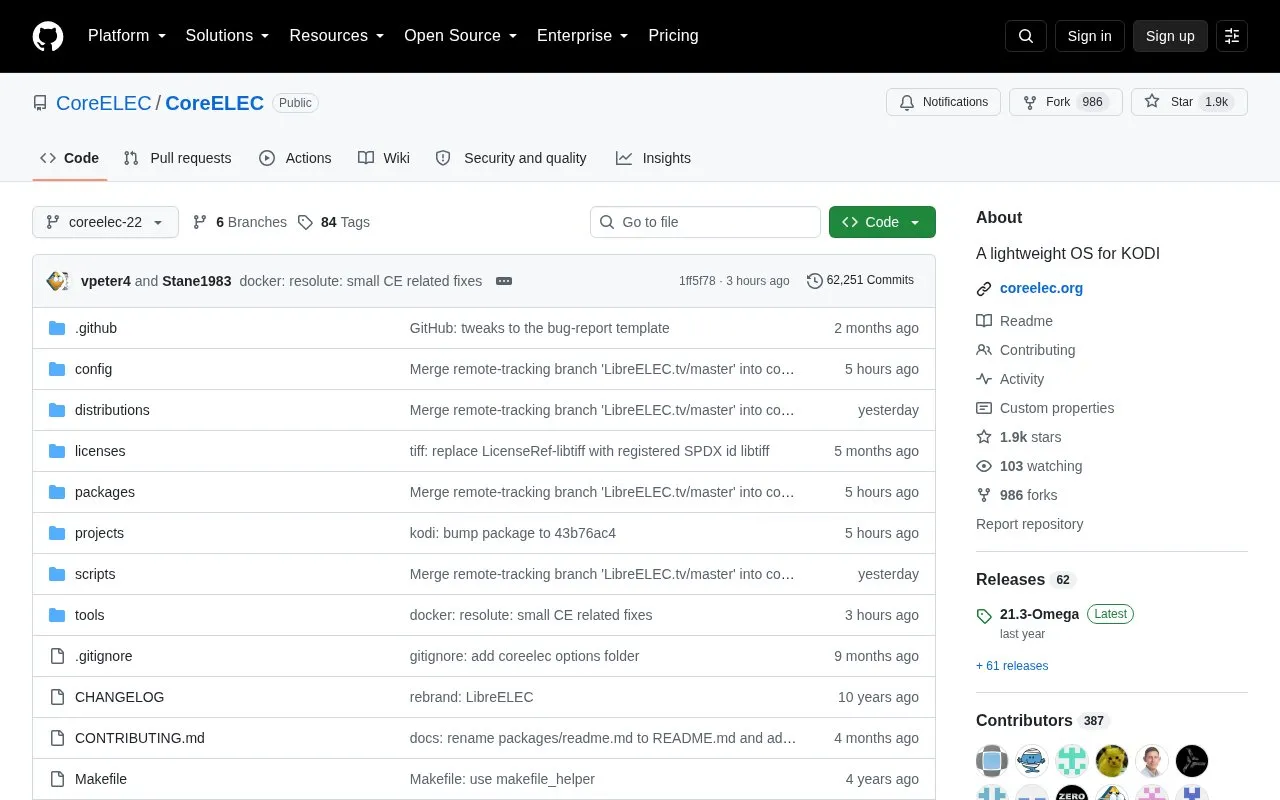
Task: Click the history clock icon beside 62,251 Commits
Action: 815,281
